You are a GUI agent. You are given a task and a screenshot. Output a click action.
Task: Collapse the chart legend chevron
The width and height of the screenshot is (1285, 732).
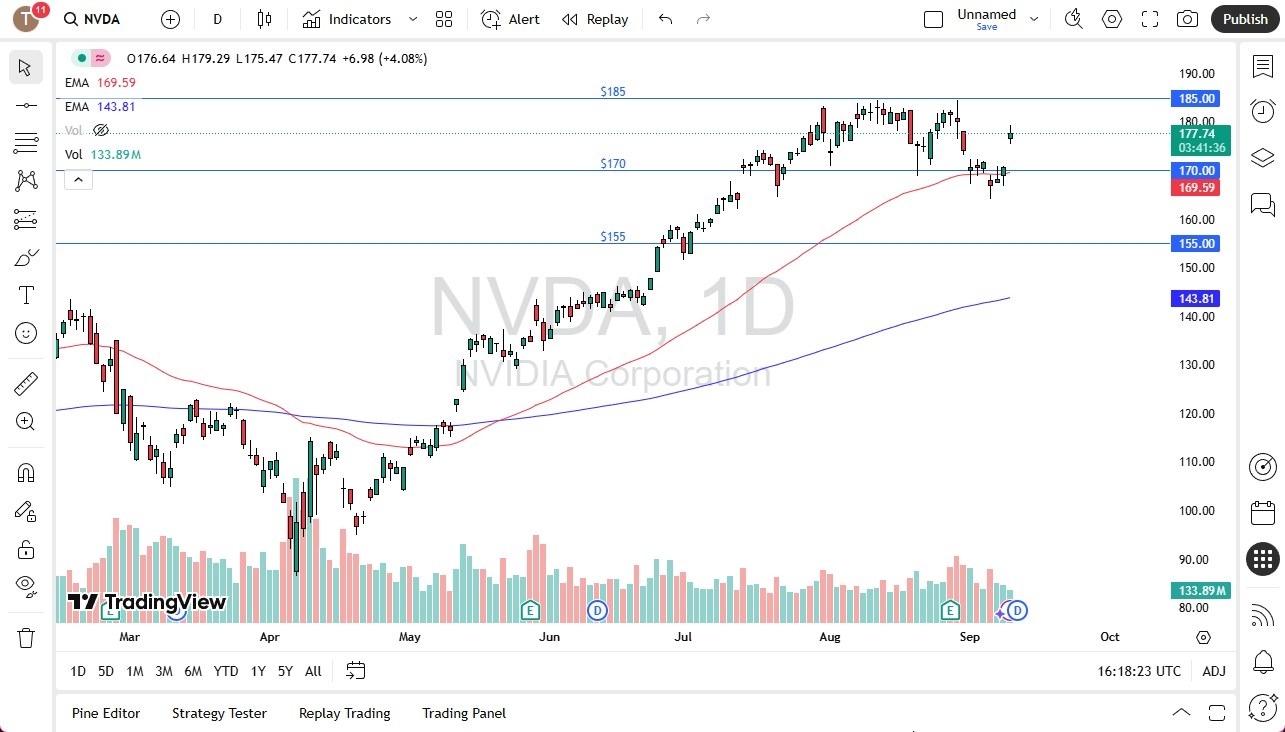click(78, 180)
